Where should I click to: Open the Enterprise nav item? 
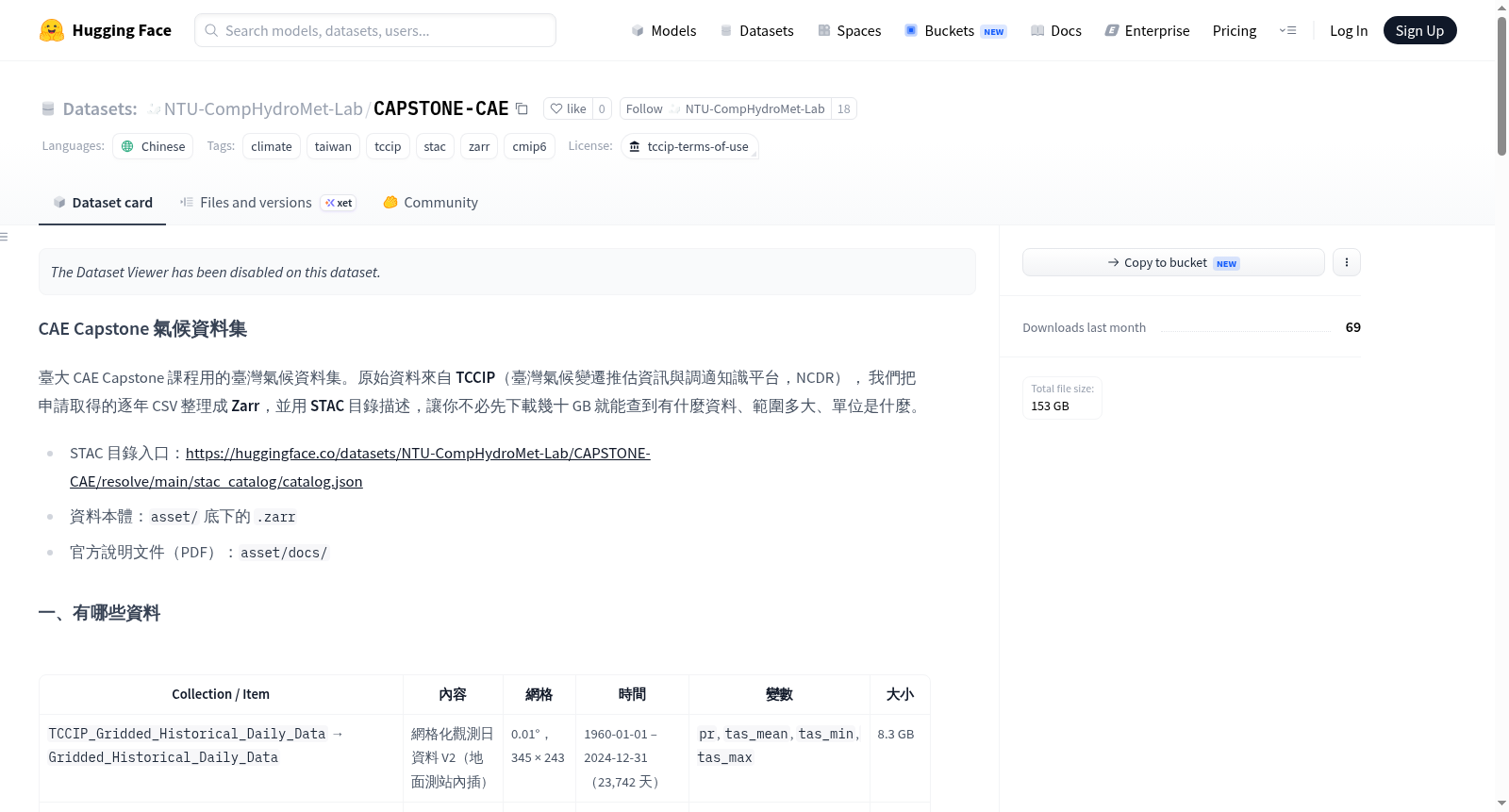tap(1147, 31)
